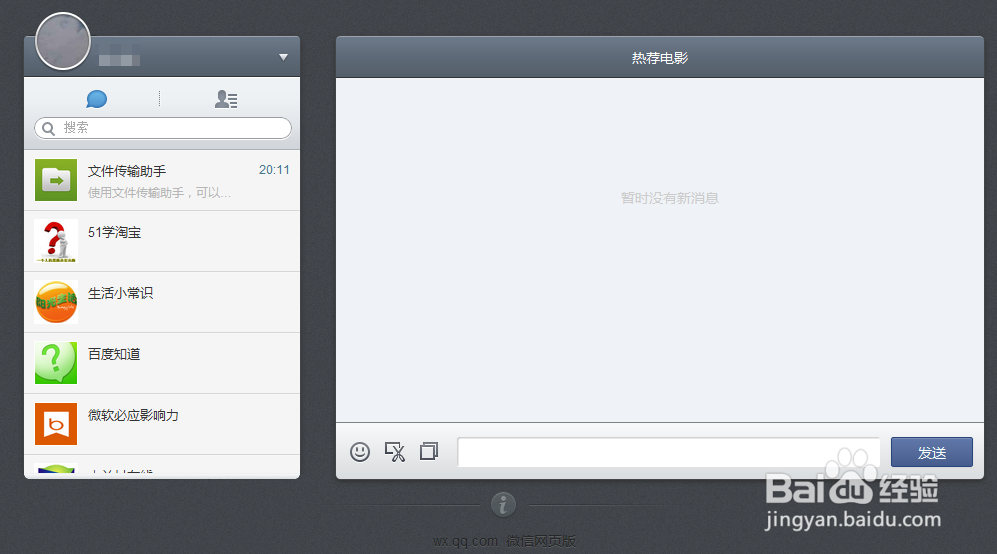Click the 发送 send button
997x554 pixels.
click(932, 452)
